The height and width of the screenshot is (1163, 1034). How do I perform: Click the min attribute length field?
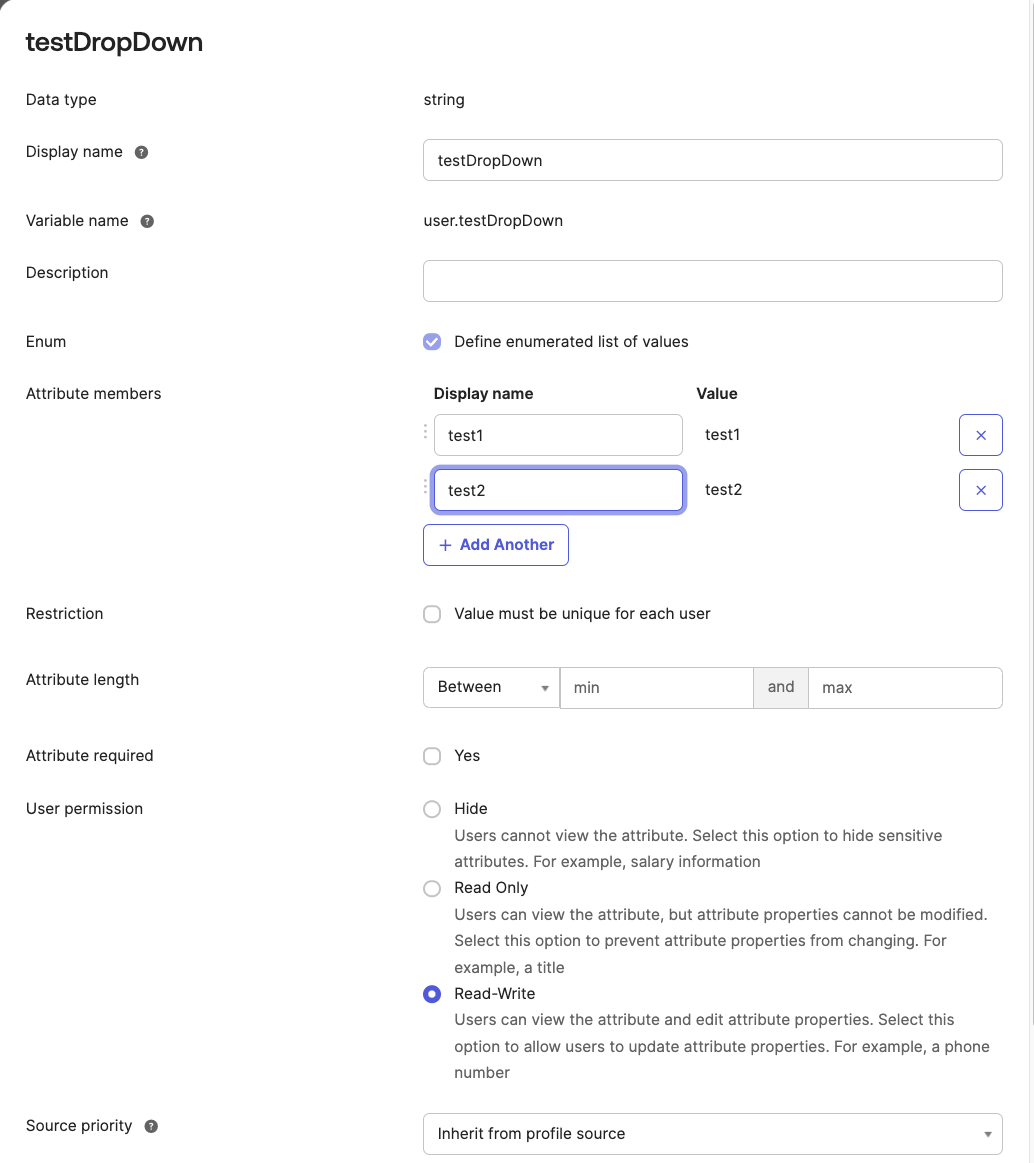click(656, 688)
